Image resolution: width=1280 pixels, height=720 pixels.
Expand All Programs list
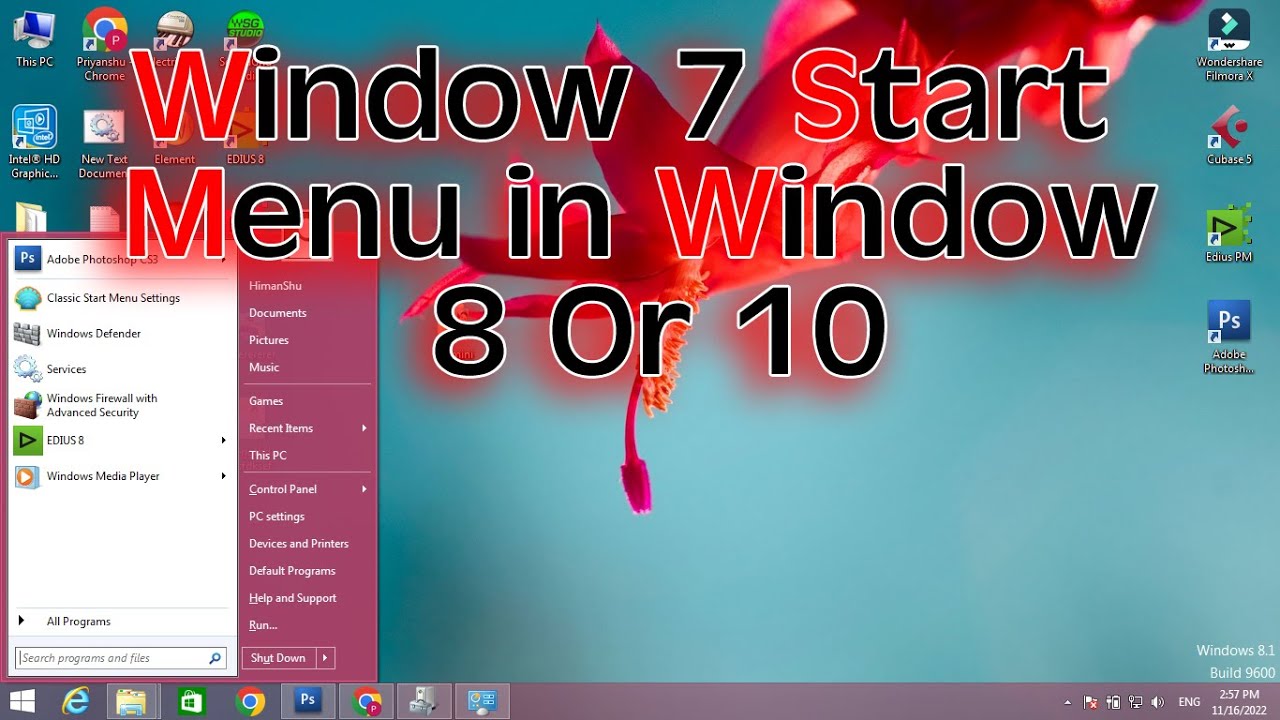121,621
